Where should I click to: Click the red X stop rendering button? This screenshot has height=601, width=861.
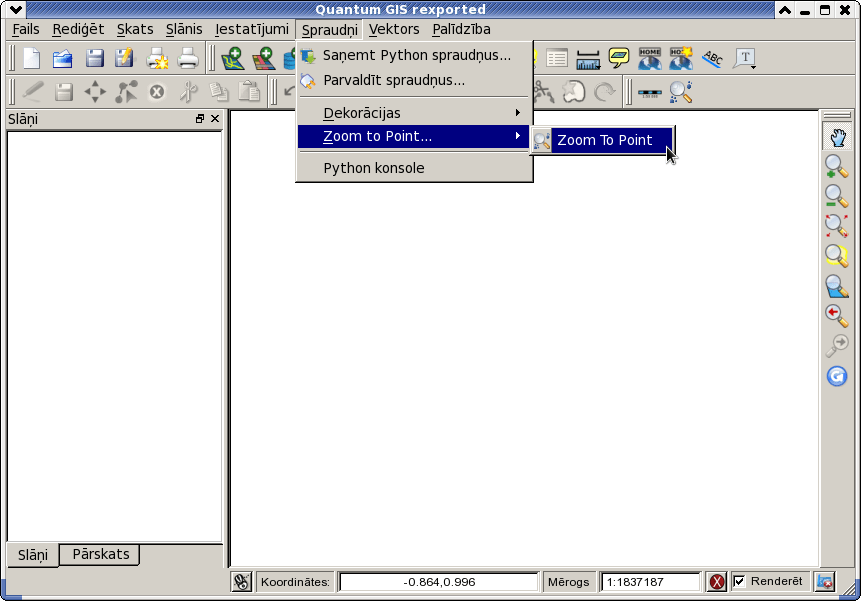(717, 582)
